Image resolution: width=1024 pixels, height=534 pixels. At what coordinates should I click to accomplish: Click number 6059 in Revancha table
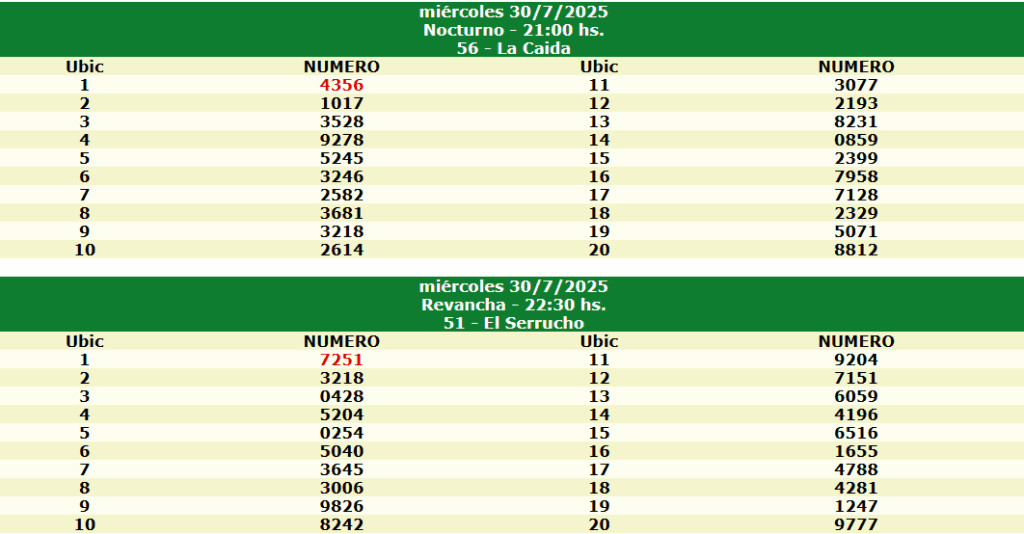(856, 396)
